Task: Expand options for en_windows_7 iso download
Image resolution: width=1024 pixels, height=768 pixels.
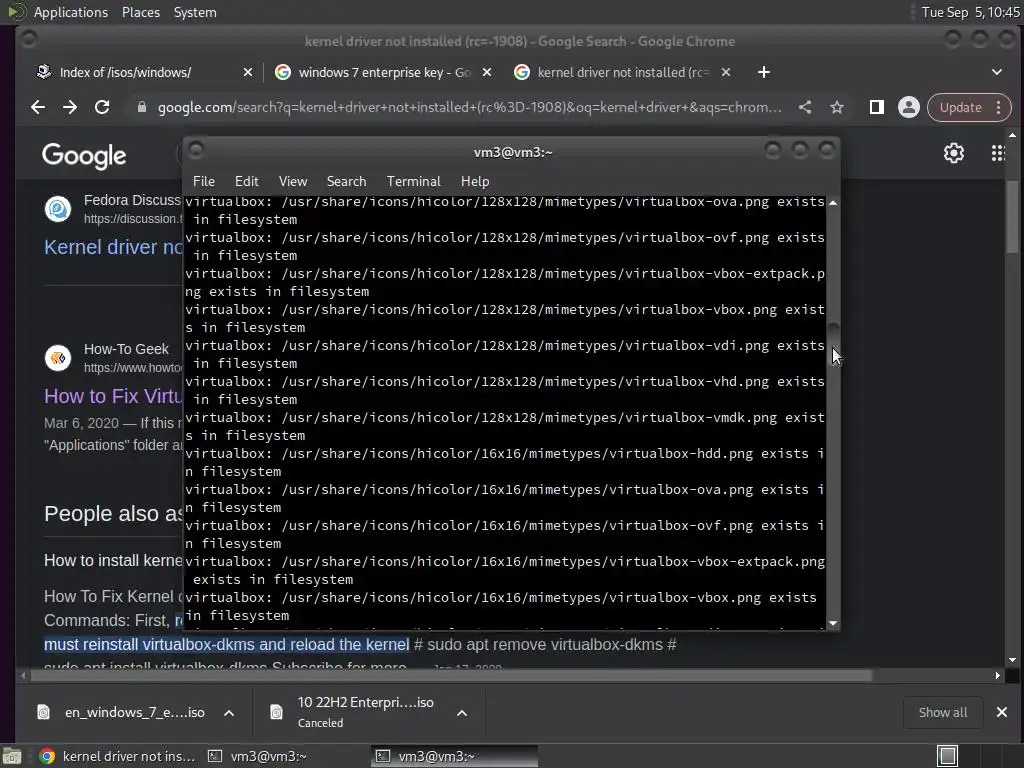Action: (x=229, y=713)
